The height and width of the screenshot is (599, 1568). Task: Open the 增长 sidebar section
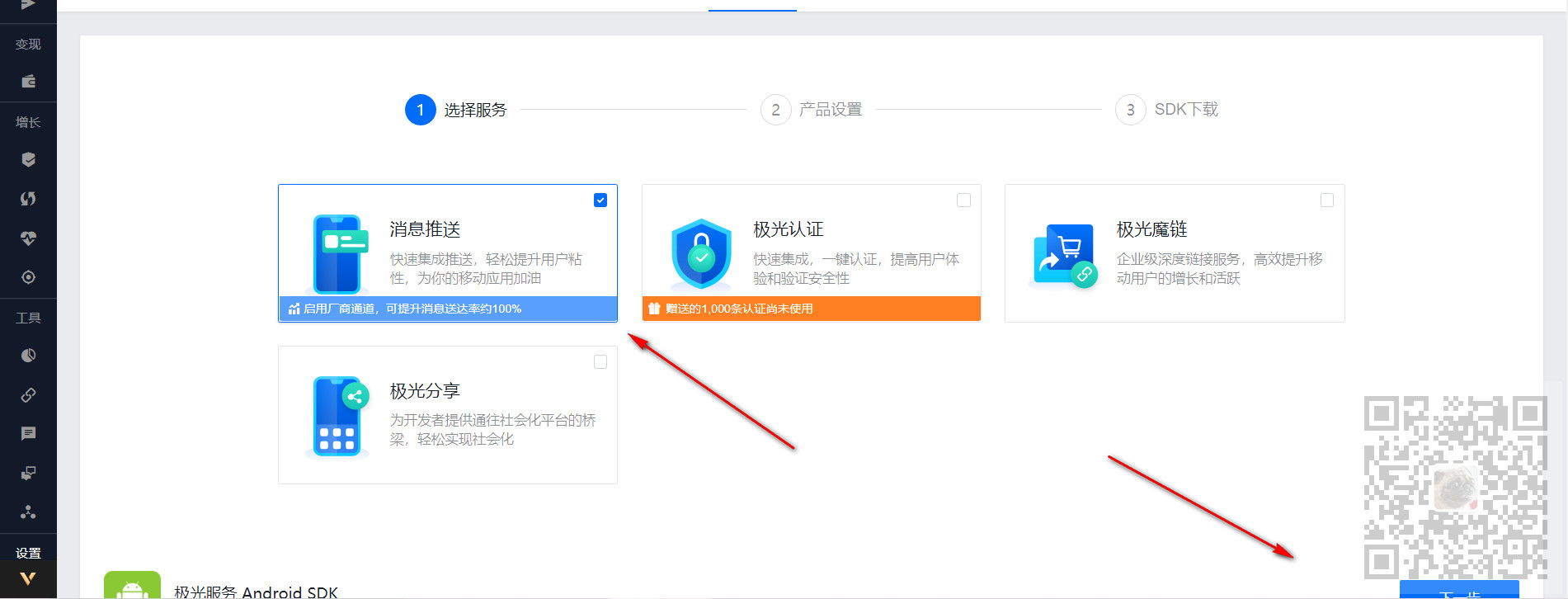tap(28, 122)
